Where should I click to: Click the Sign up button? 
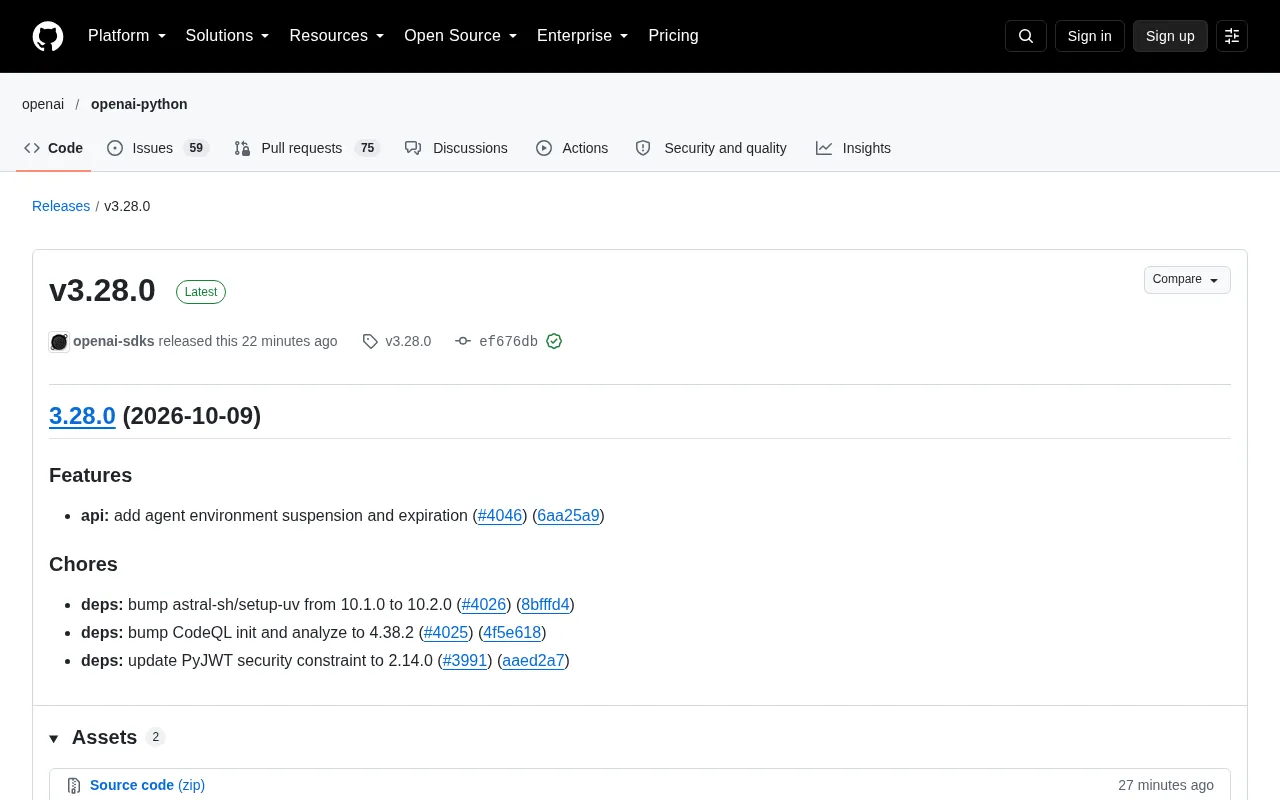[1170, 36]
